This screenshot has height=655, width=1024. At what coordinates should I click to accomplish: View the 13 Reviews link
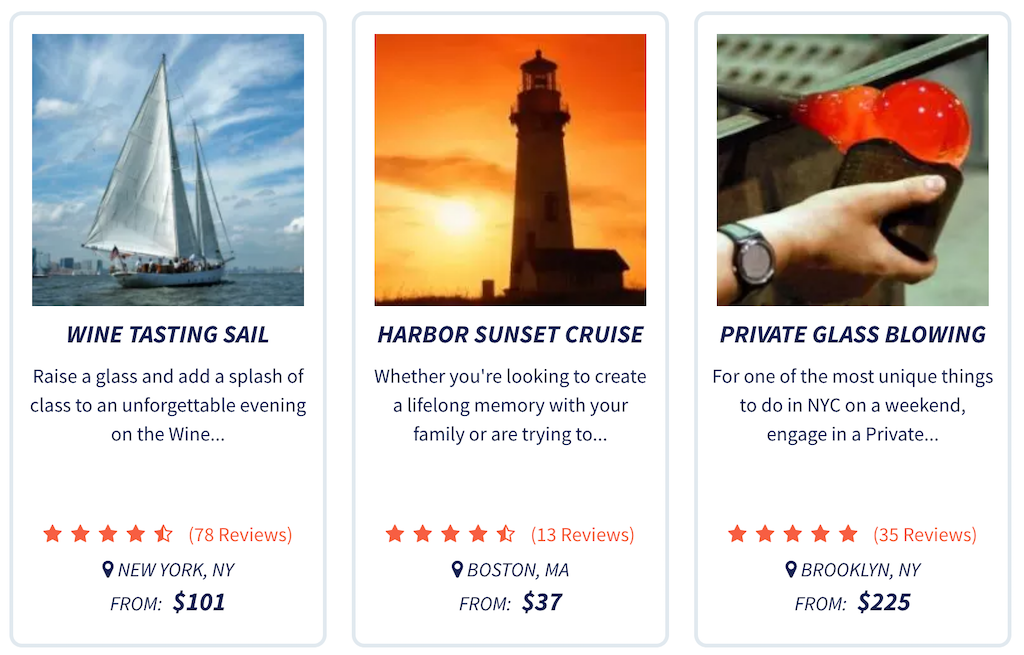(x=583, y=535)
